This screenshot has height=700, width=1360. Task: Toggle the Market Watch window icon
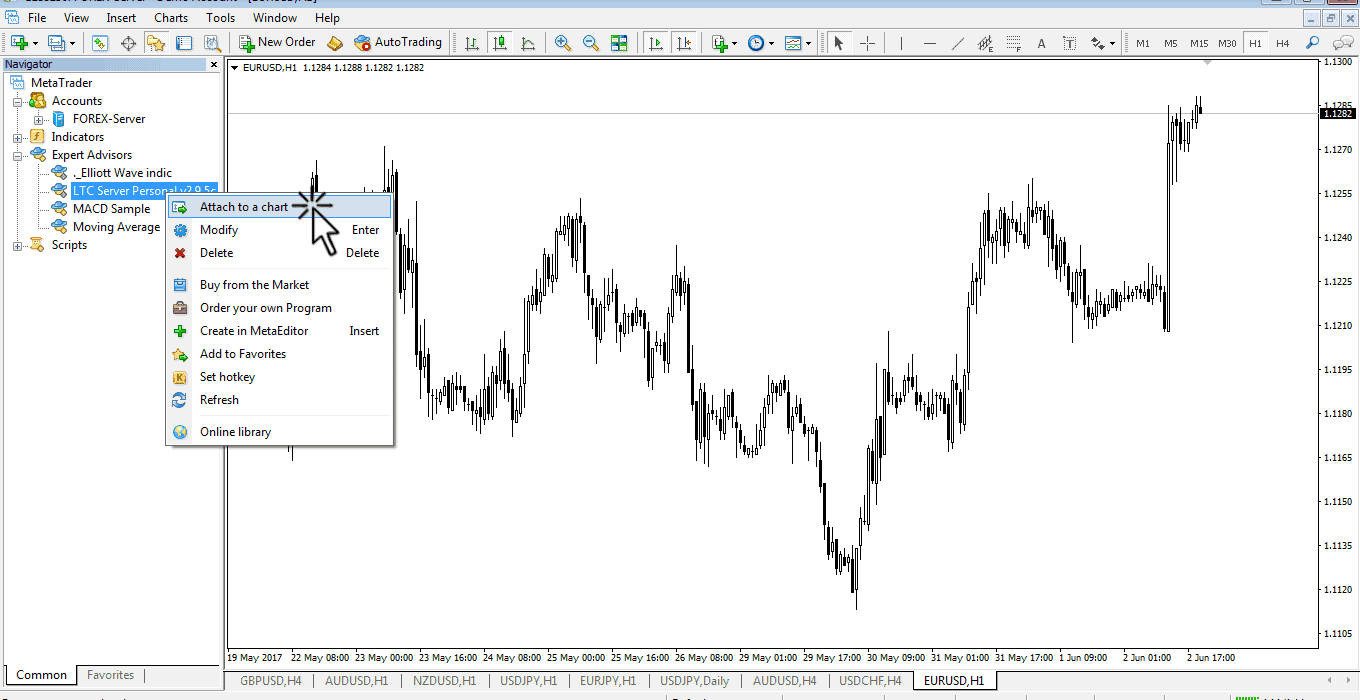click(100, 43)
